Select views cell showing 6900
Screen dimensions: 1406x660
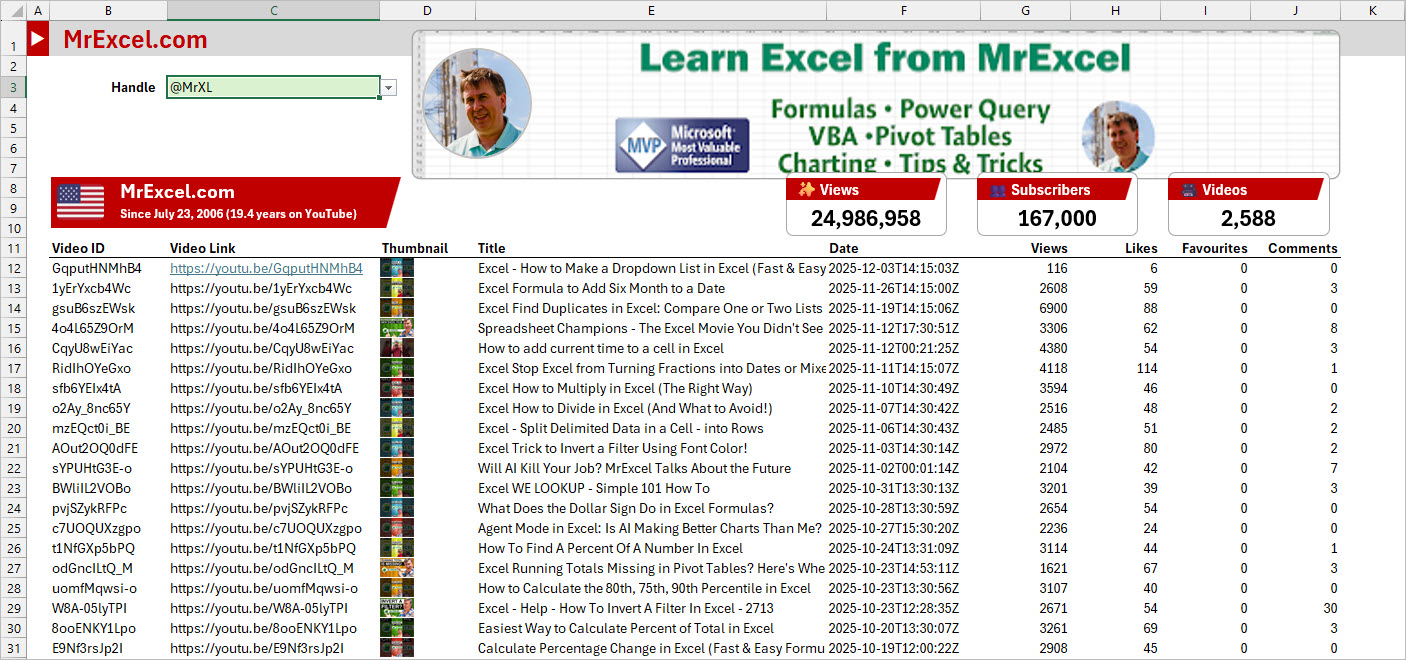pos(1025,308)
